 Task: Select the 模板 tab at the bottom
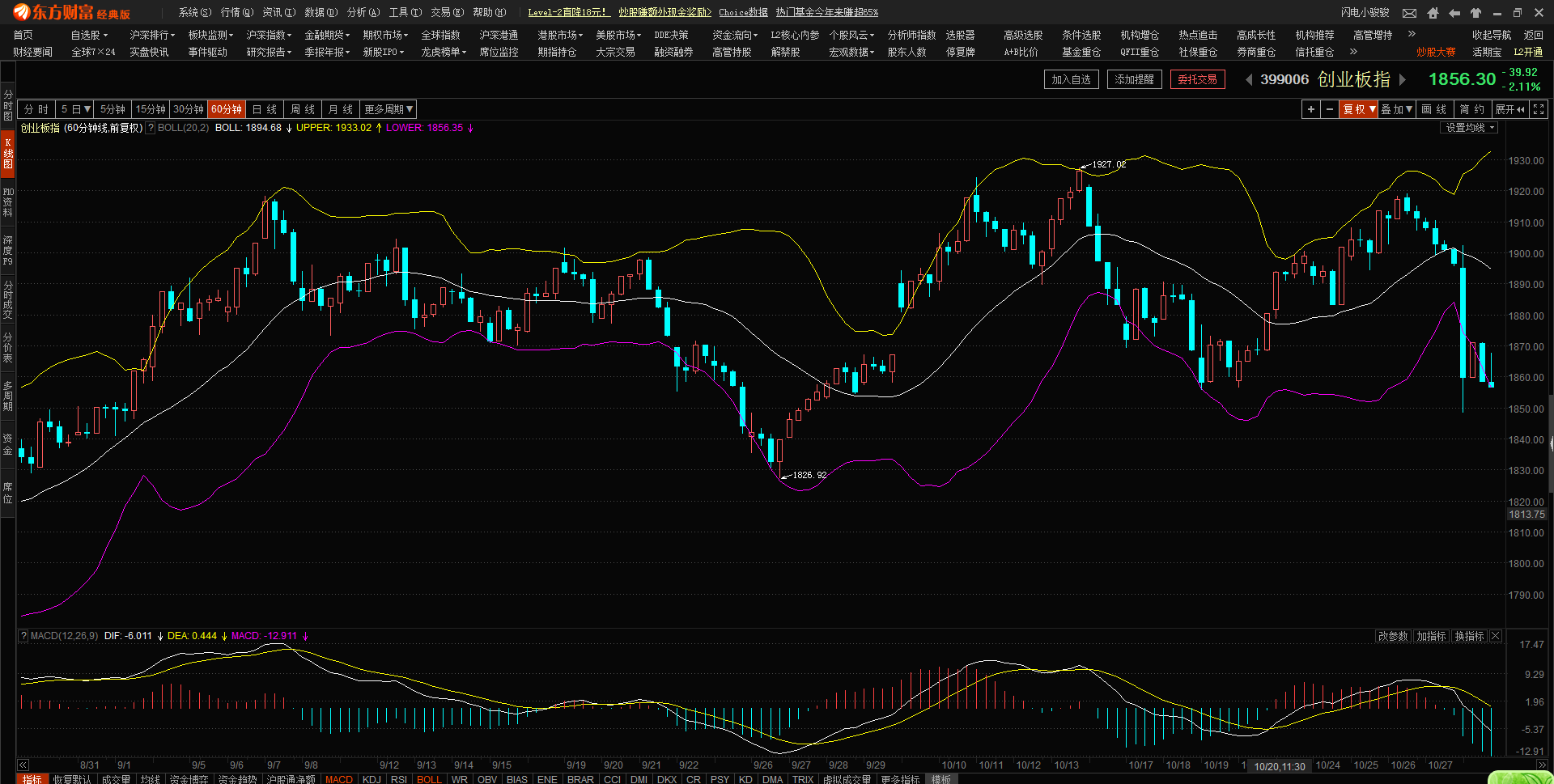click(x=941, y=779)
